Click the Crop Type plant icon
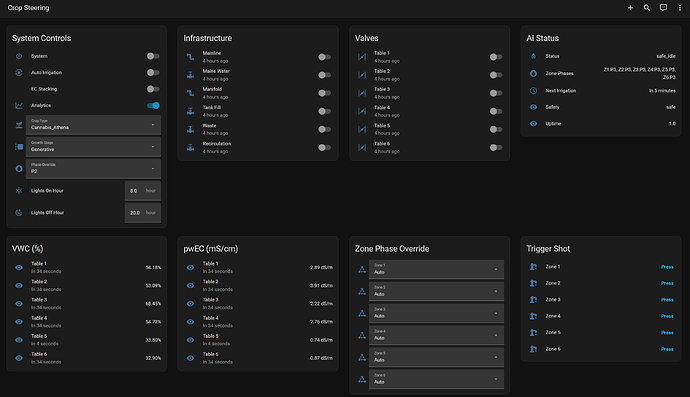The height and width of the screenshot is (397, 690). (19, 125)
